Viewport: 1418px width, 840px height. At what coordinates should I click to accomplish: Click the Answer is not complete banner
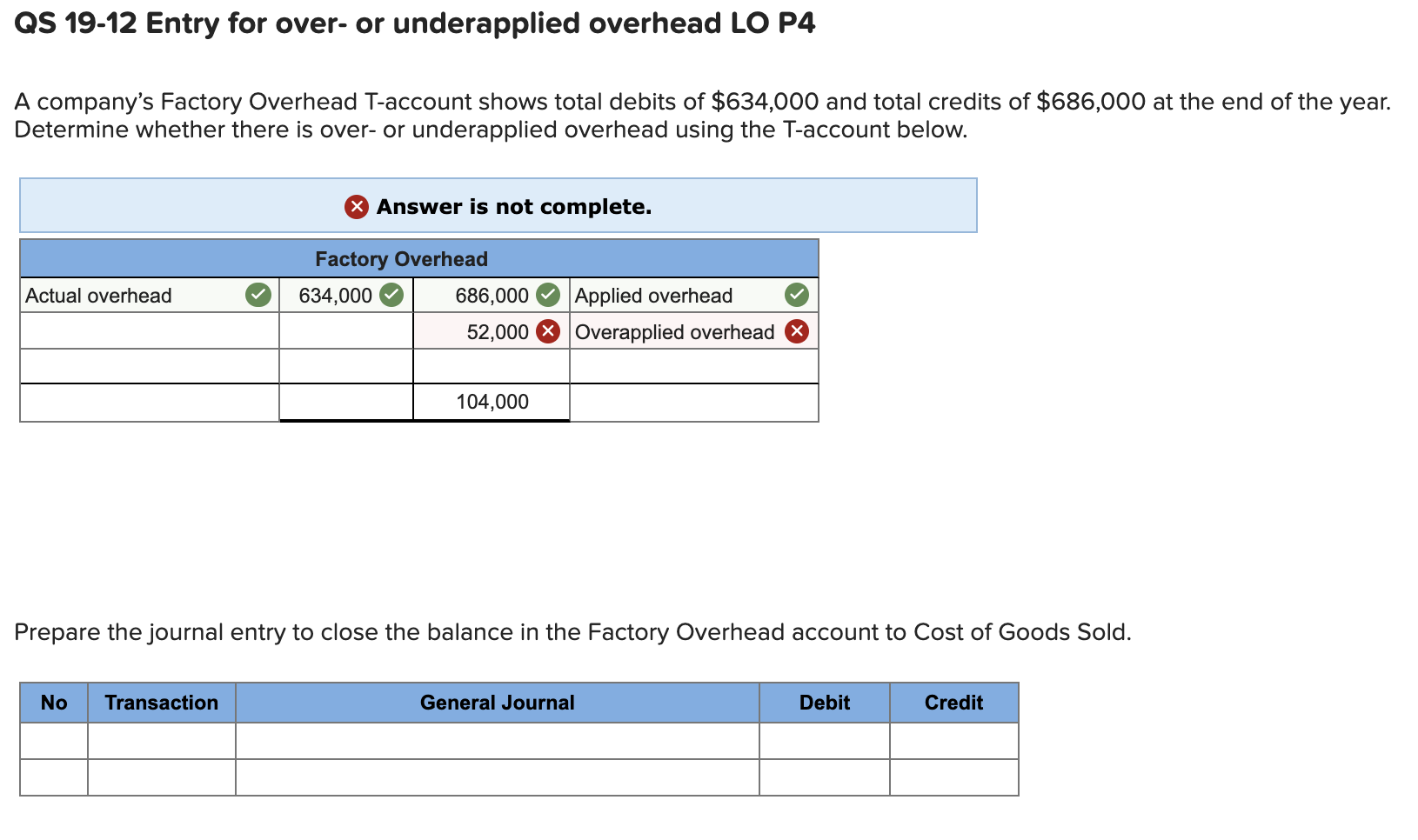(x=496, y=206)
